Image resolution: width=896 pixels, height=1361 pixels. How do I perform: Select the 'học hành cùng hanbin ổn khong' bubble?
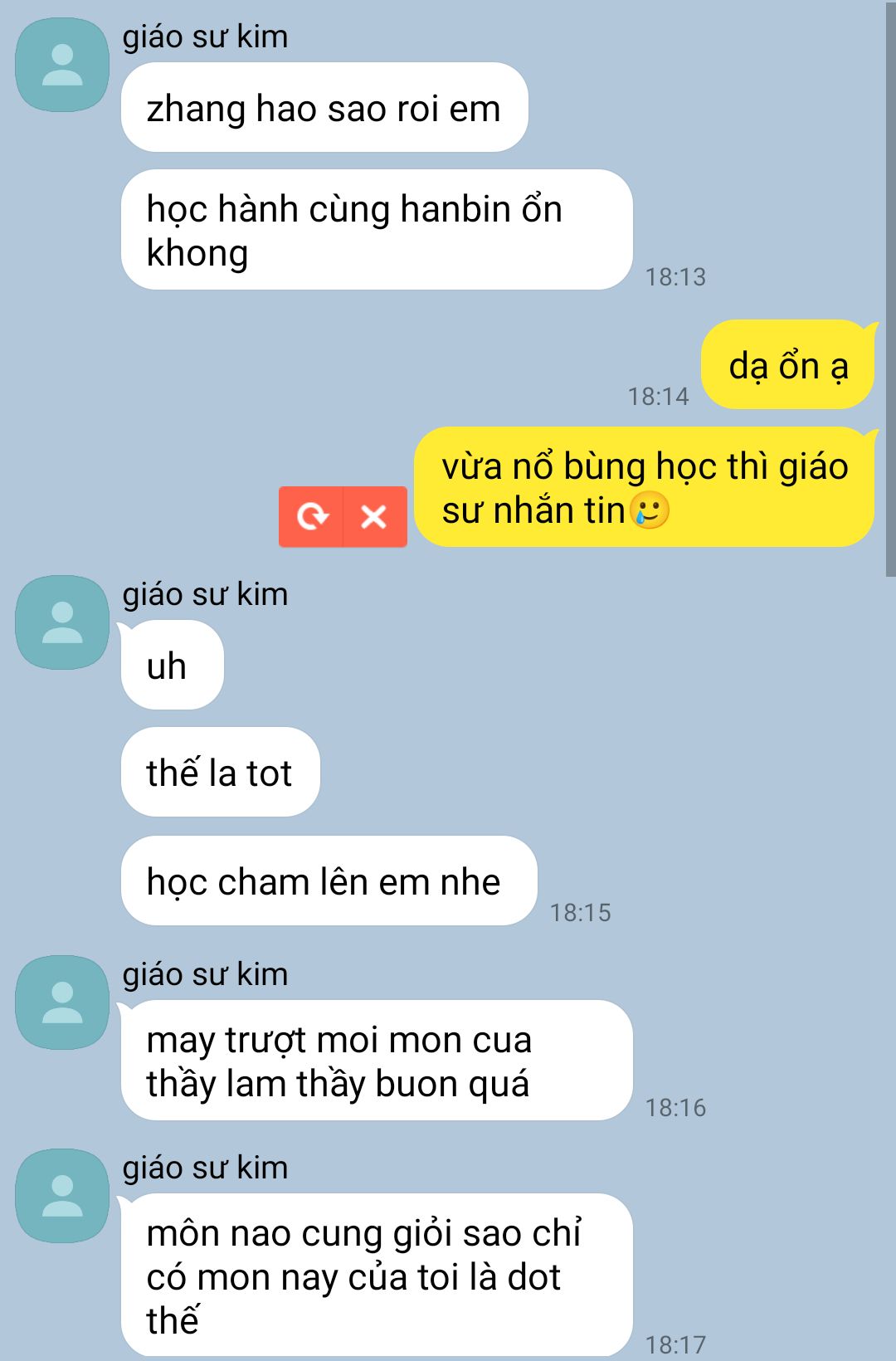click(377, 230)
